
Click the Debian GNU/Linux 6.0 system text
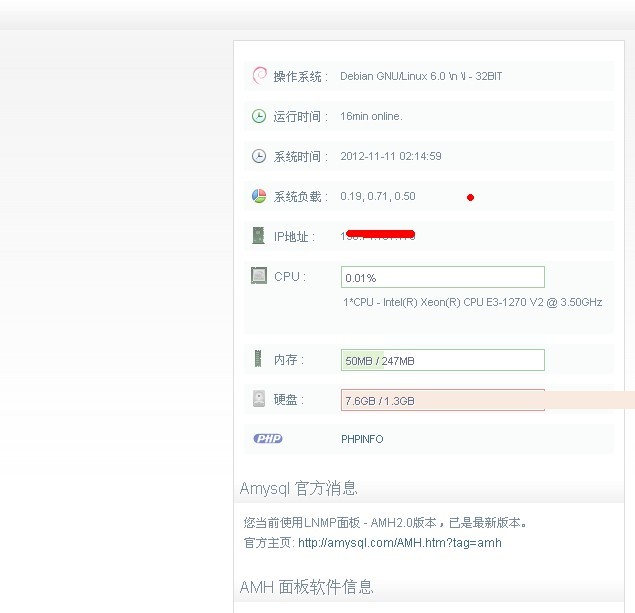click(421, 76)
